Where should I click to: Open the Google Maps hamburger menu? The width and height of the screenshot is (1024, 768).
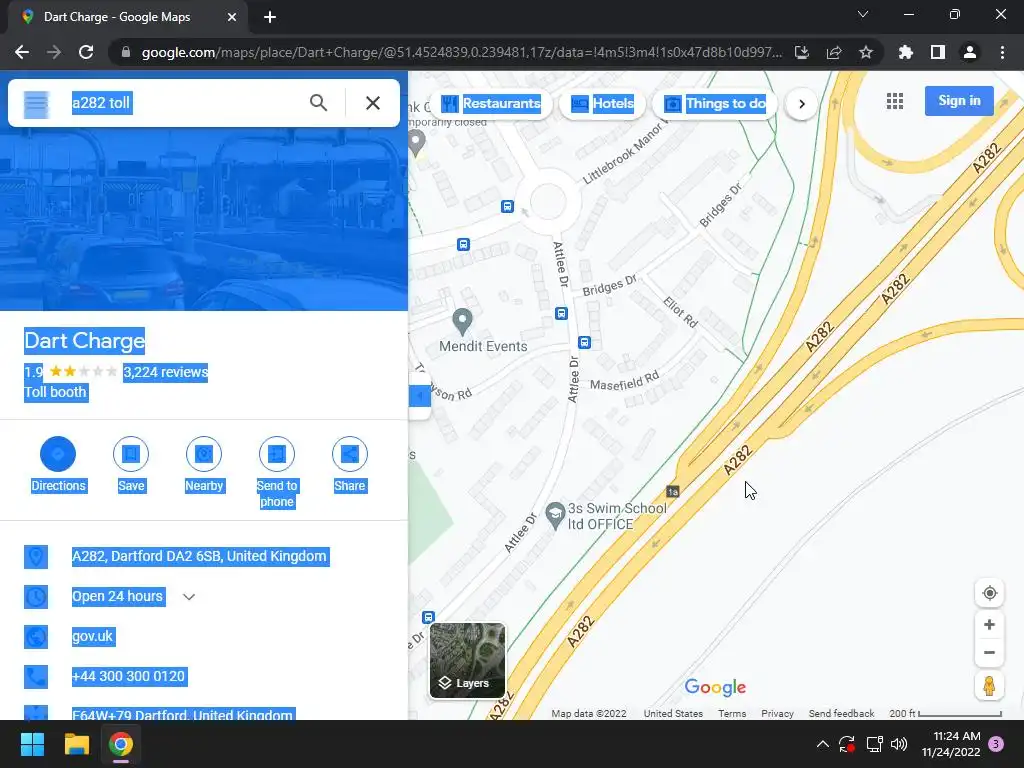[36, 103]
